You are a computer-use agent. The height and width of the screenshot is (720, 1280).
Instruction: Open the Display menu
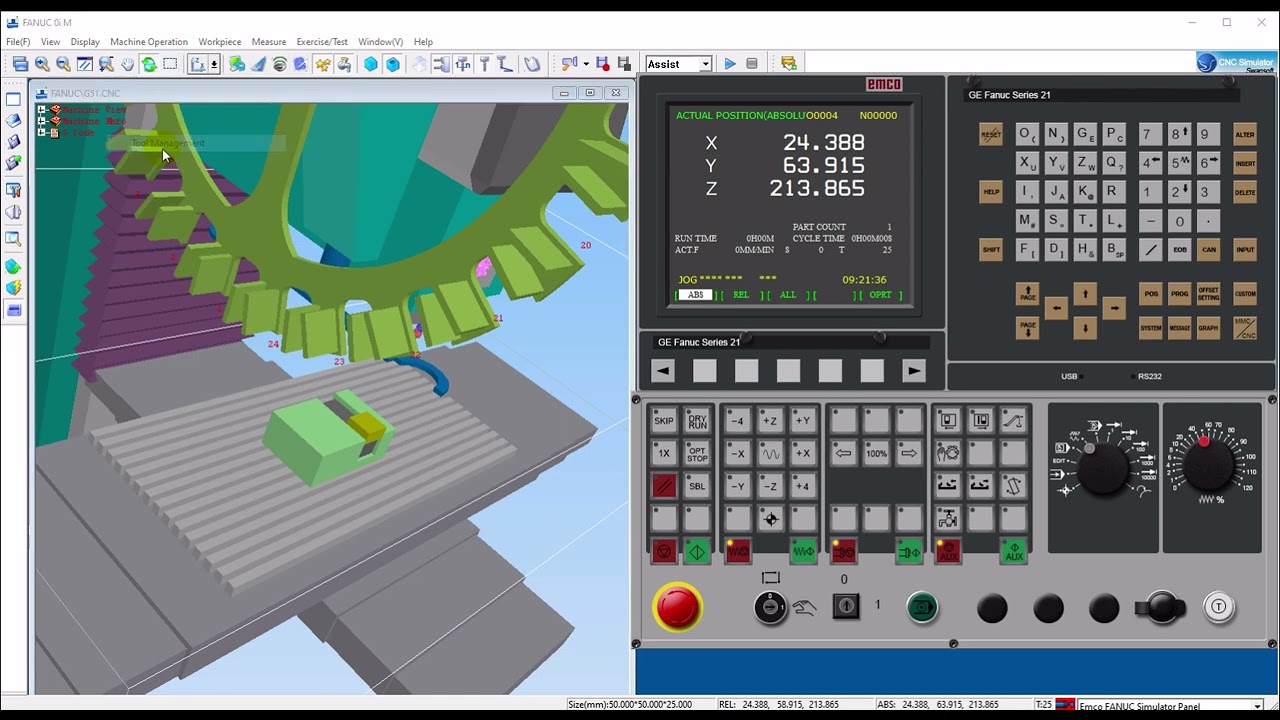(x=85, y=42)
